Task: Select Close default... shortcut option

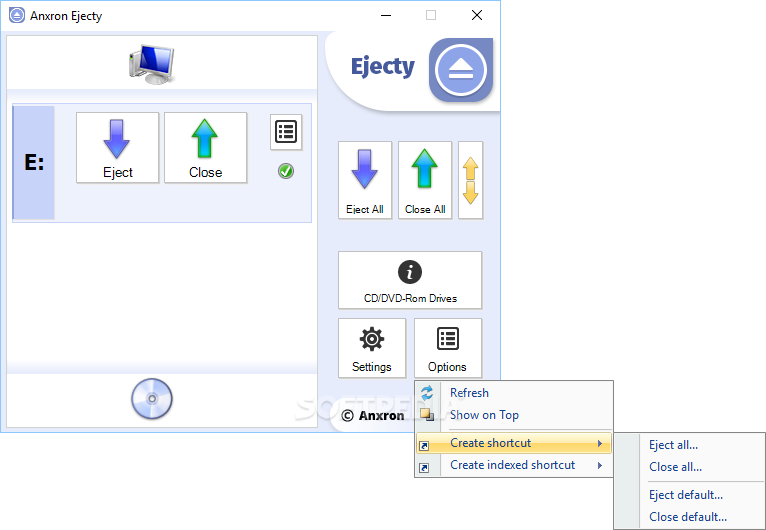Action: [687, 517]
